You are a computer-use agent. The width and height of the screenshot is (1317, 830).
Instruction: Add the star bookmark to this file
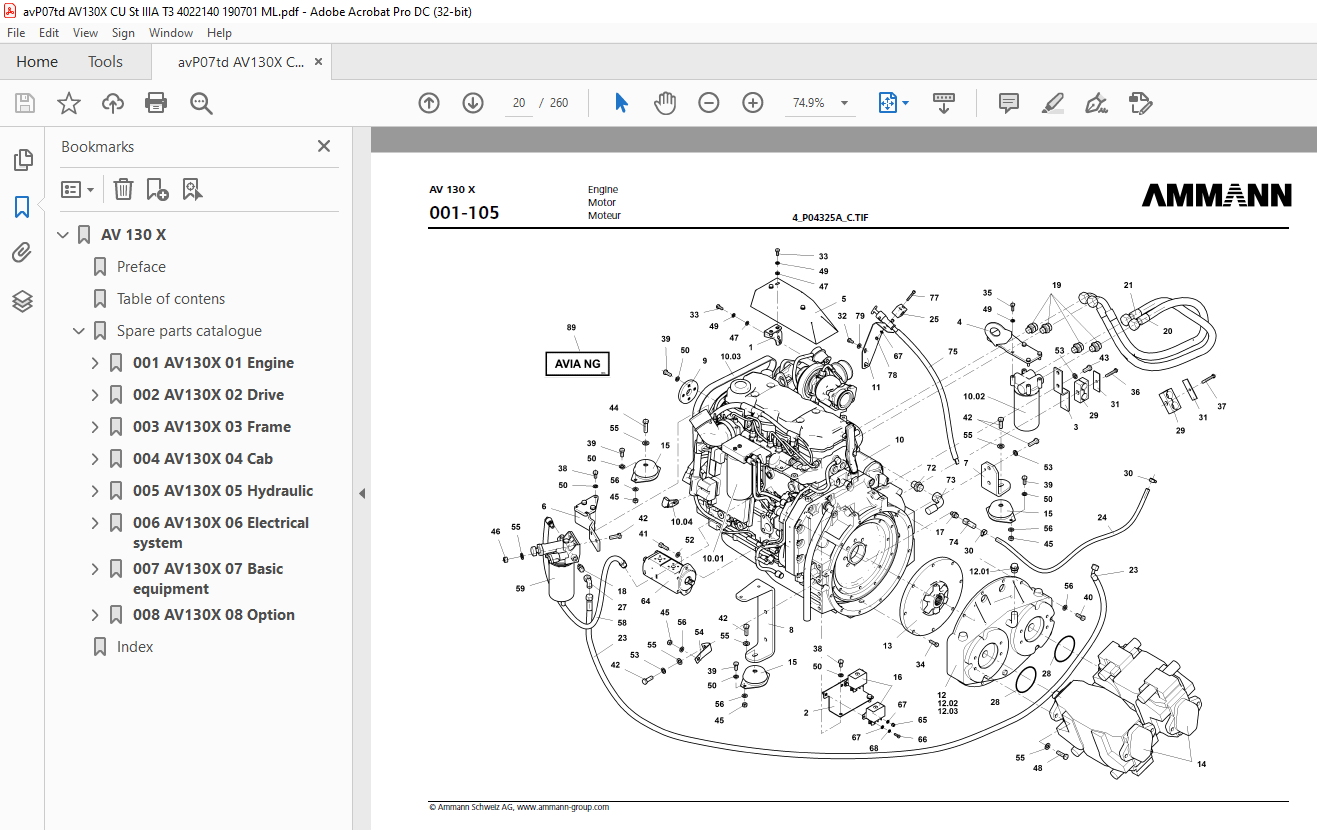pyautogui.click(x=69, y=103)
